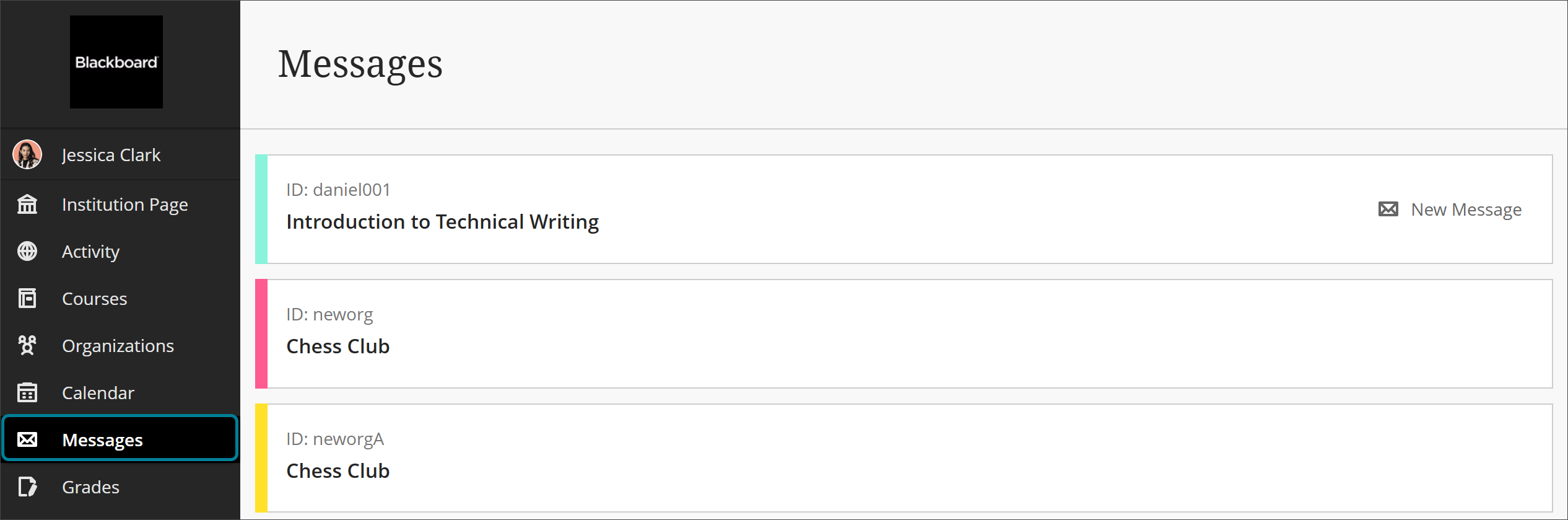The width and height of the screenshot is (1568, 520).
Task: Select the Grades icon
Action: (27, 487)
